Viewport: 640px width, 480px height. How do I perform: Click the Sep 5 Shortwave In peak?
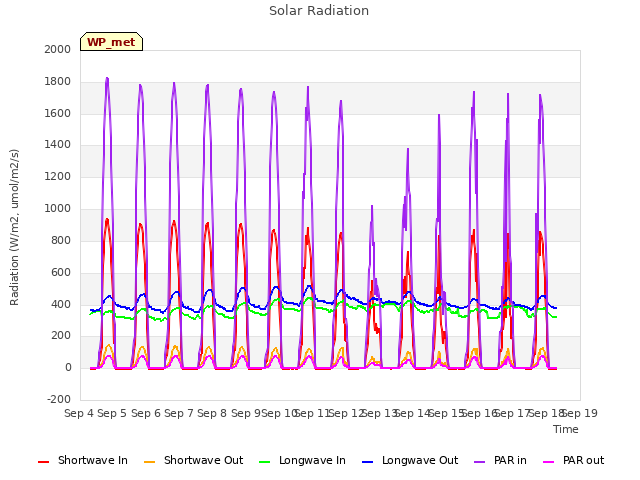coord(107,220)
